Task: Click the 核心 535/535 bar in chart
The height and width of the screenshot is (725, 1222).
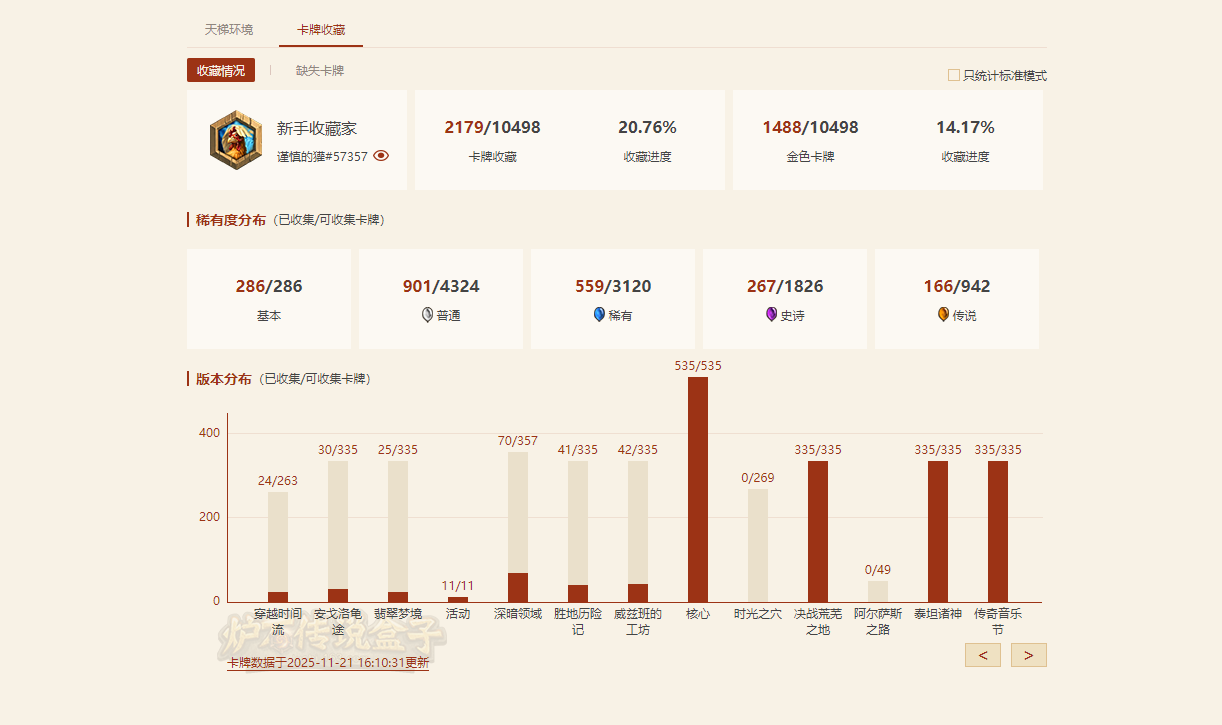Action: coord(698,489)
